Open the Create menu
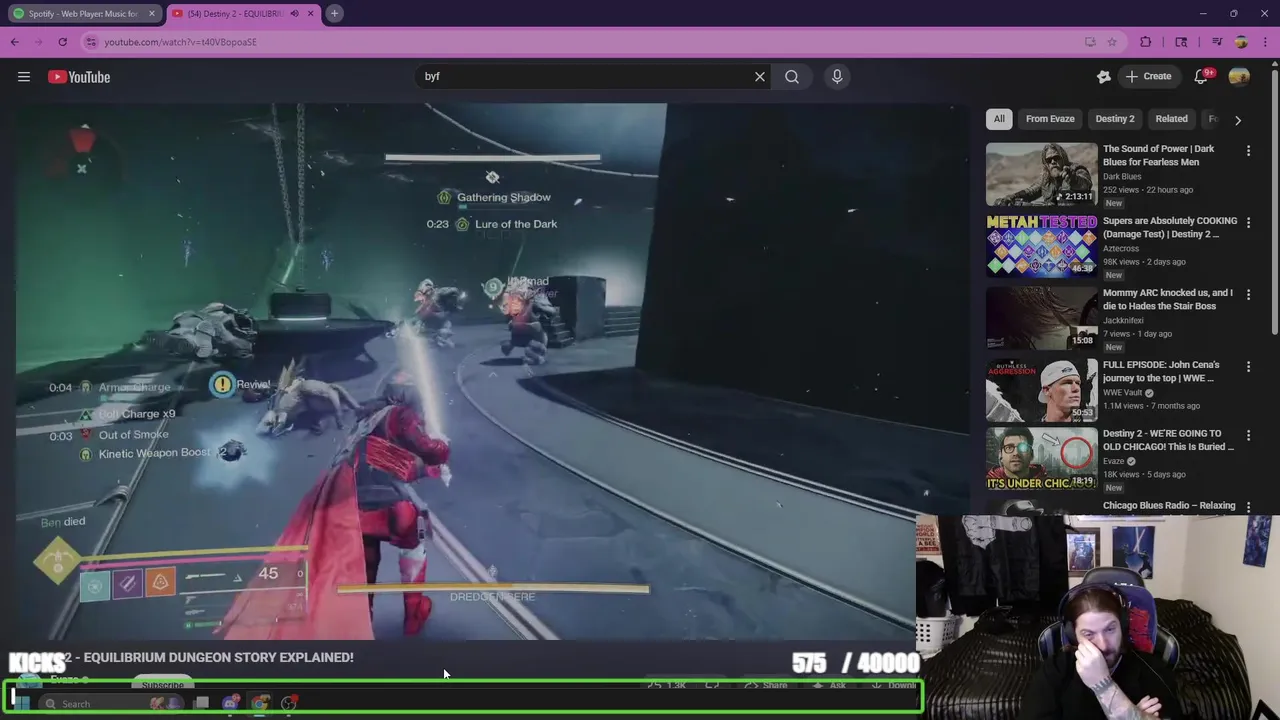 (x=1148, y=76)
